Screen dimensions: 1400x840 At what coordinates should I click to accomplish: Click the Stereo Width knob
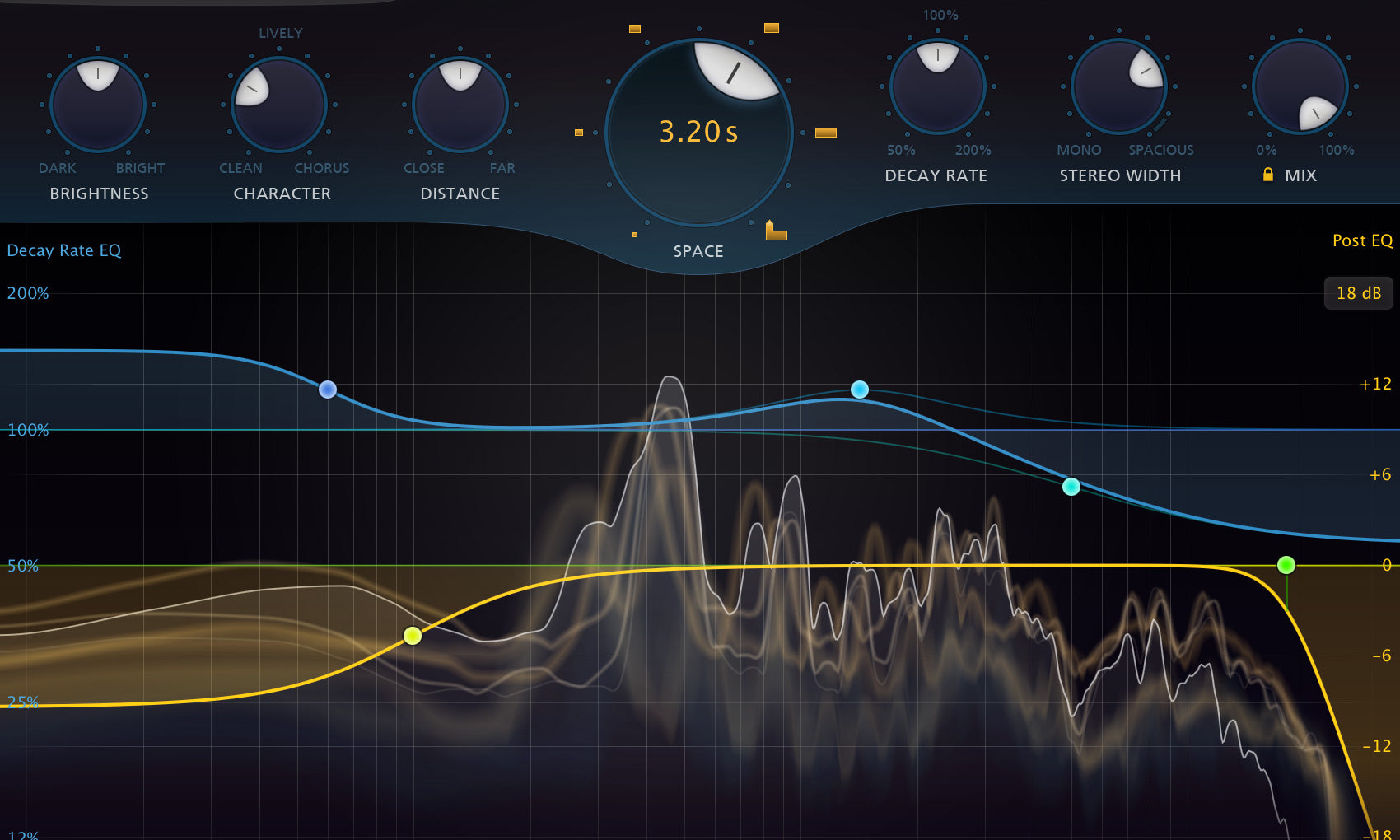(1119, 86)
